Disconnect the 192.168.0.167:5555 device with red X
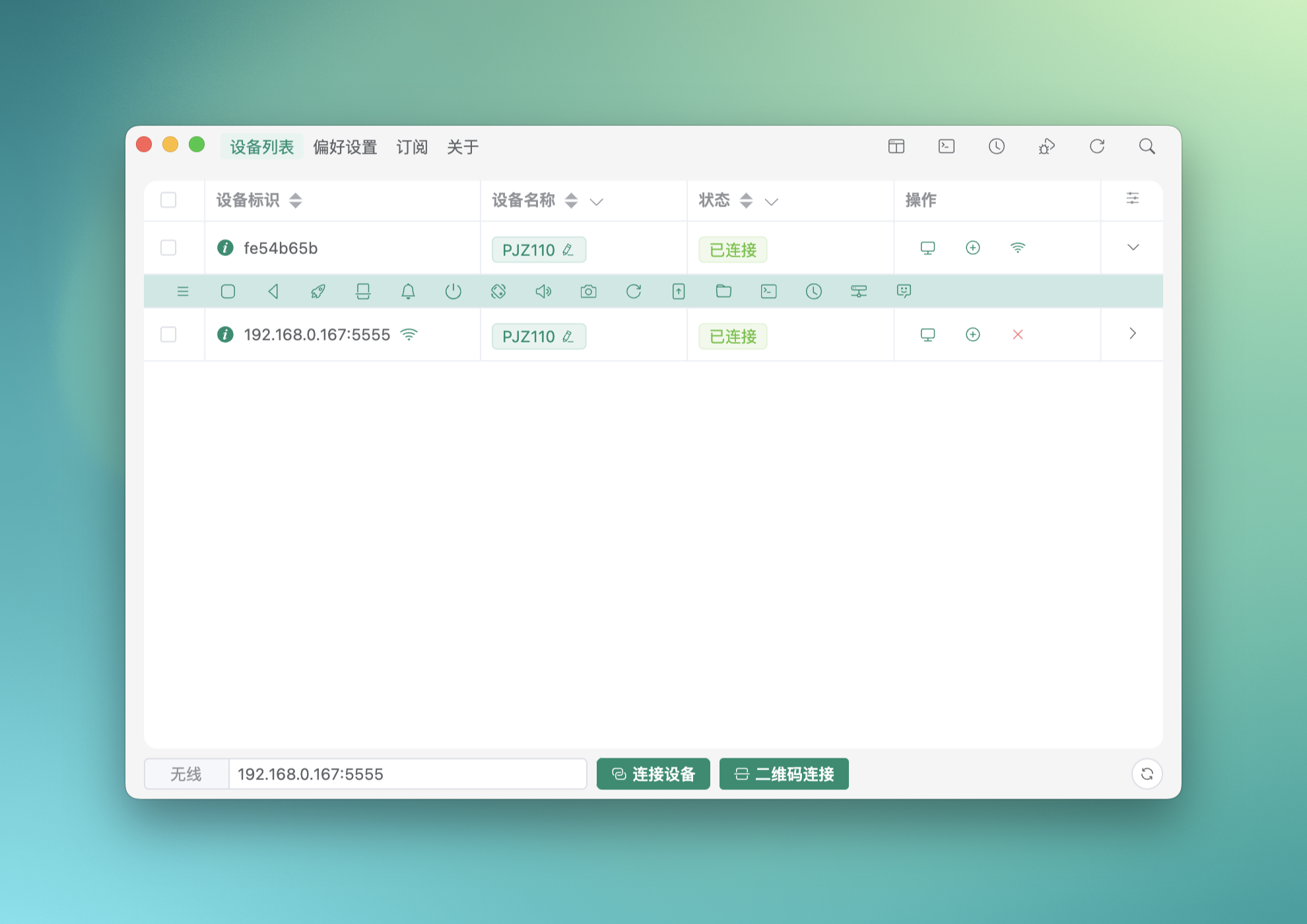This screenshot has height=924, width=1307. tap(1017, 335)
